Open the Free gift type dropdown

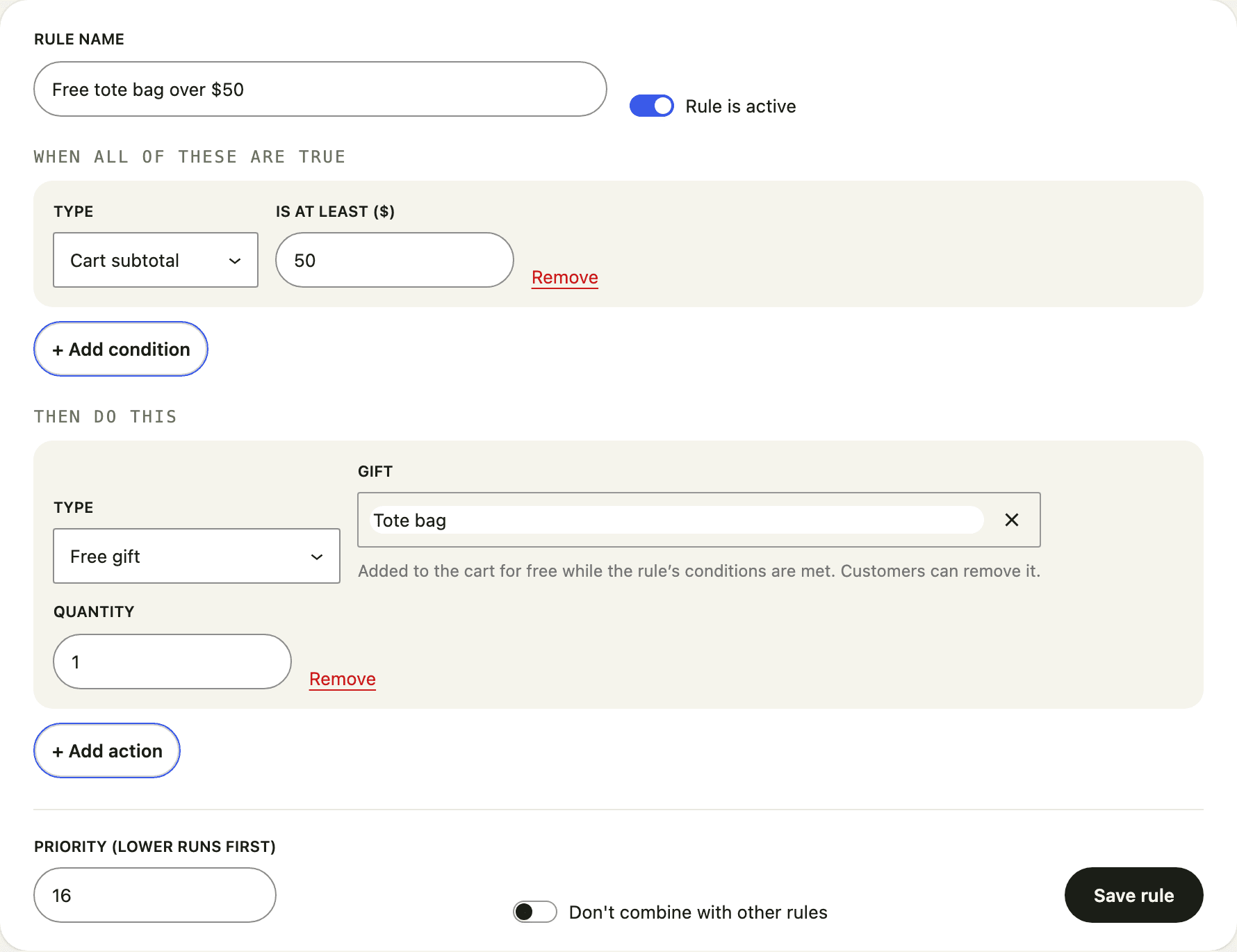(197, 556)
